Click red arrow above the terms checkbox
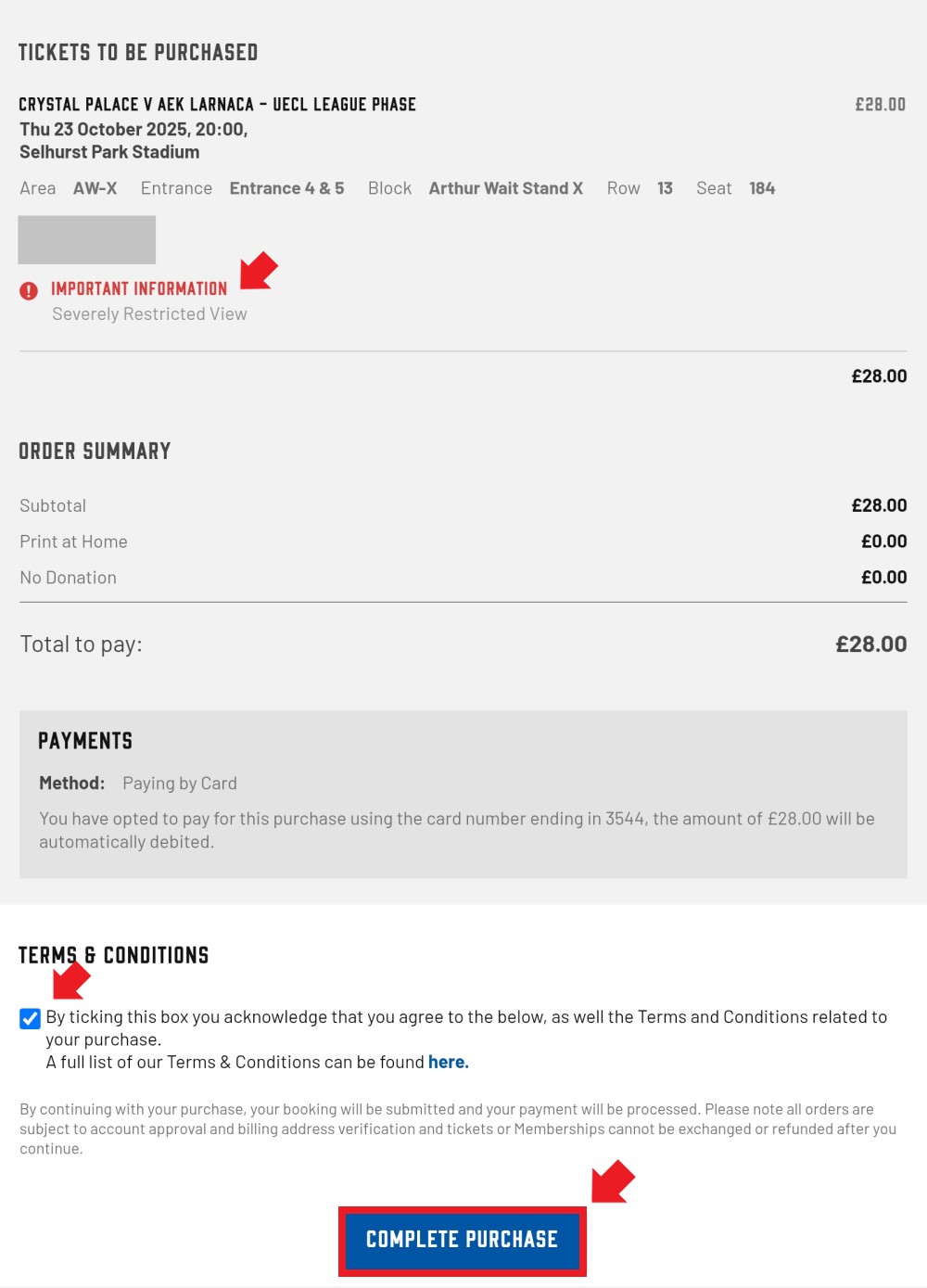The height and width of the screenshot is (1288, 927). click(71, 980)
